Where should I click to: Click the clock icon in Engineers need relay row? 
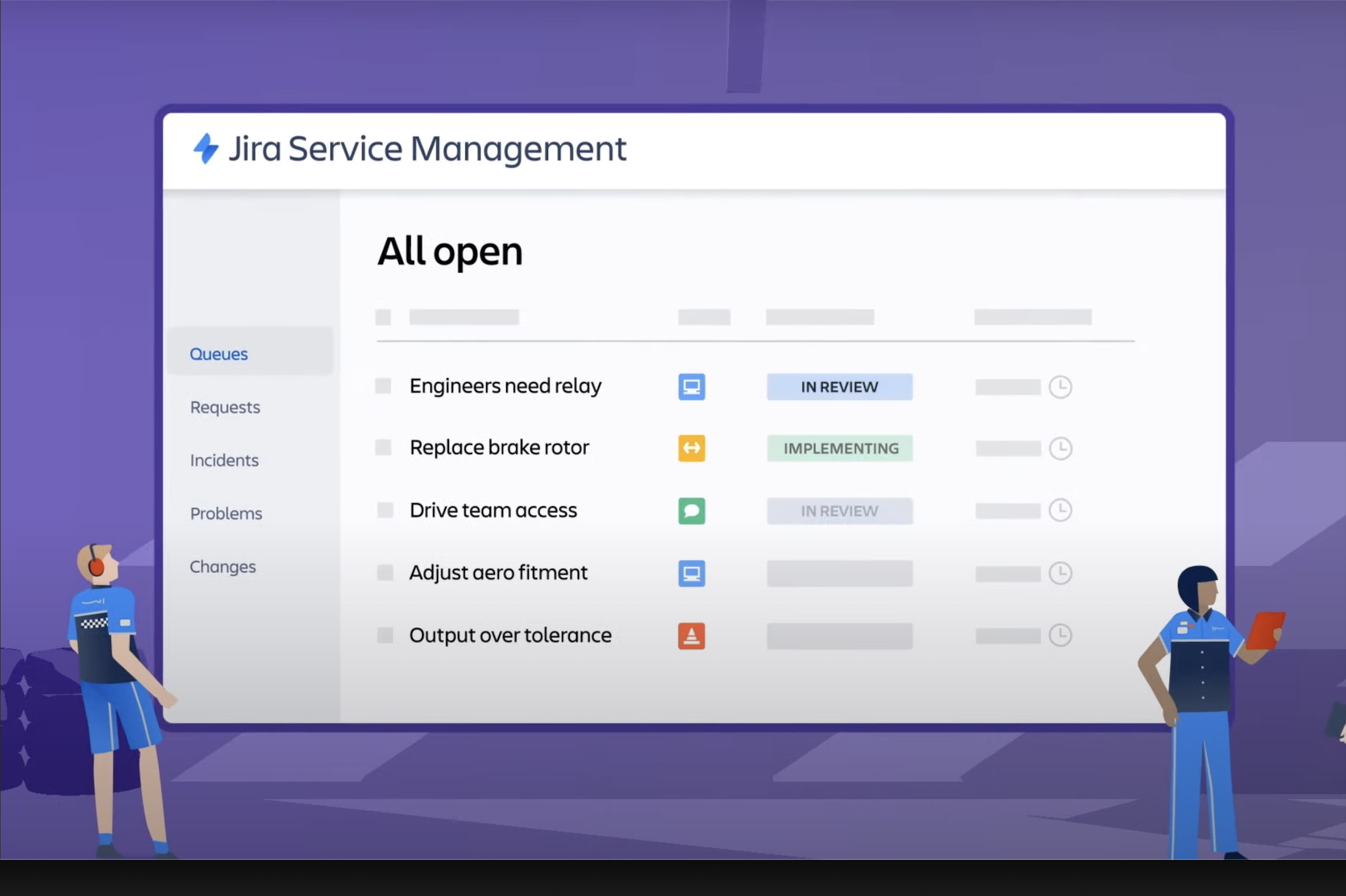click(x=1060, y=387)
